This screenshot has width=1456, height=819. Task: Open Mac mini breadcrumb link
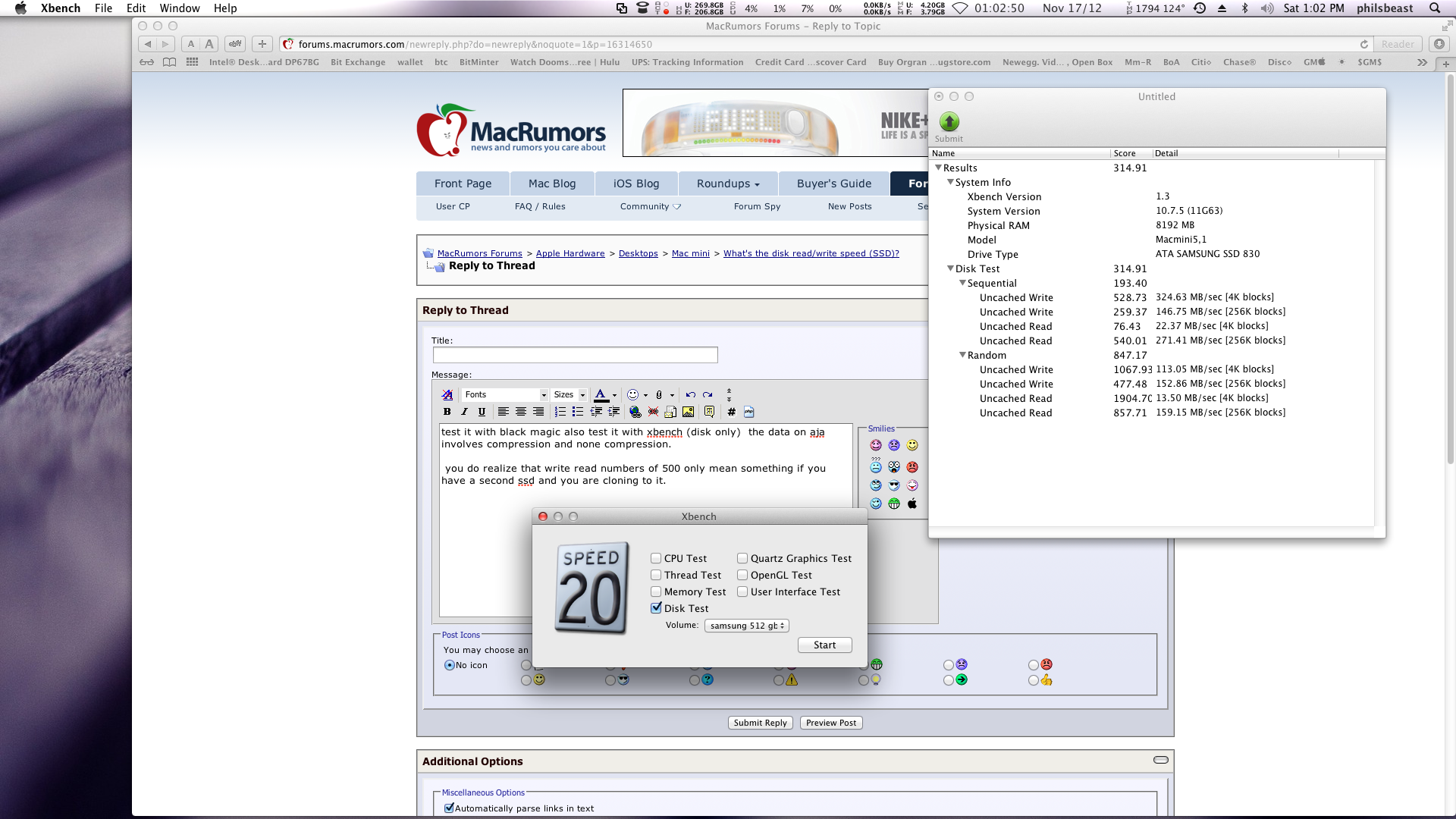(x=691, y=253)
